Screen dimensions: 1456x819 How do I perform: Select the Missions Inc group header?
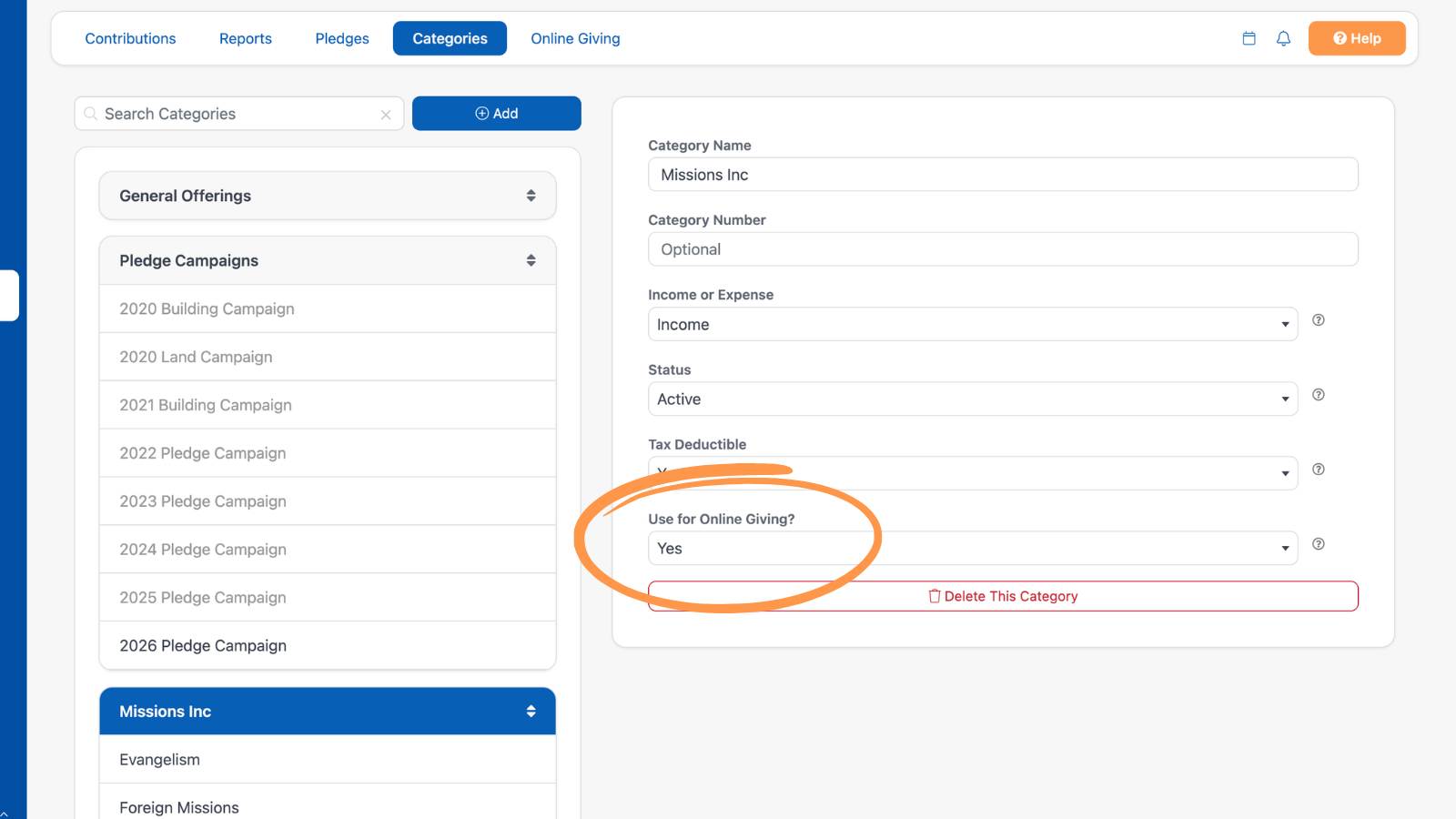(328, 712)
